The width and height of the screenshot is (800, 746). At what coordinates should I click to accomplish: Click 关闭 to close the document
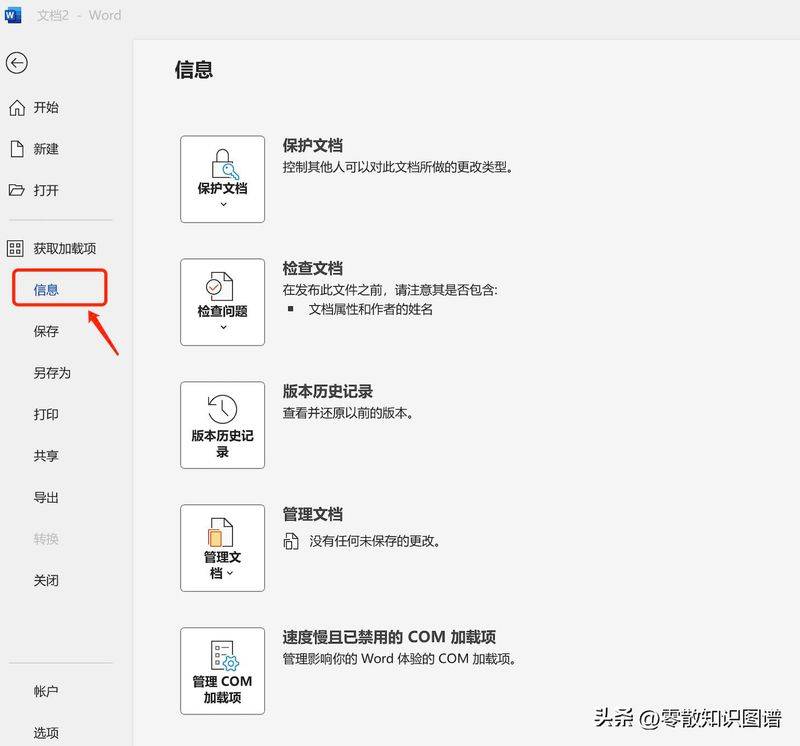(46, 580)
